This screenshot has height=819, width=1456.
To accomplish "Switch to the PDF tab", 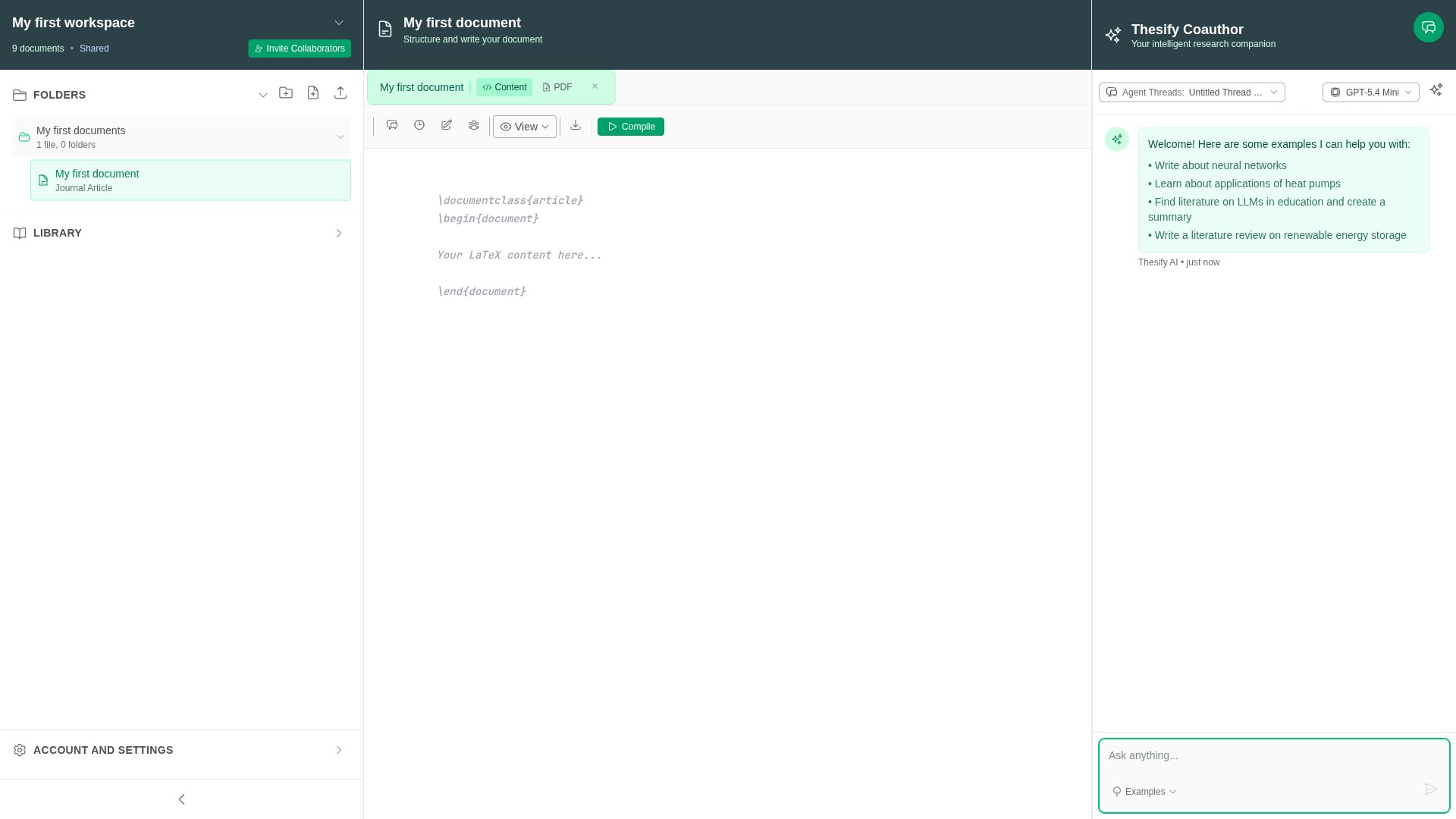I will (557, 87).
